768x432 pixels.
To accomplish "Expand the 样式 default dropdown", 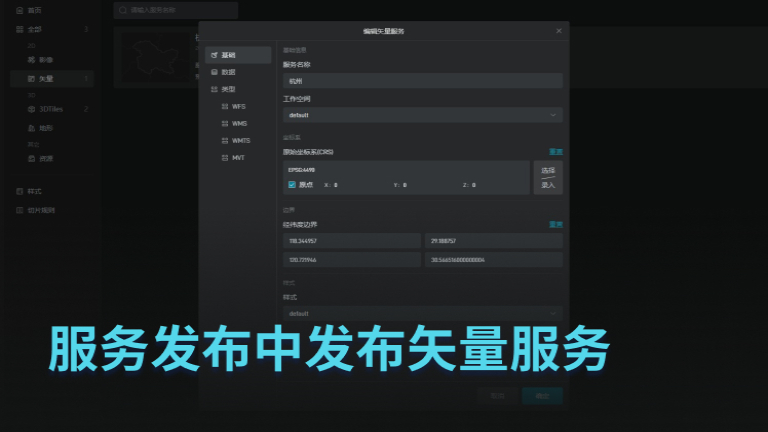I will (x=422, y=313).
